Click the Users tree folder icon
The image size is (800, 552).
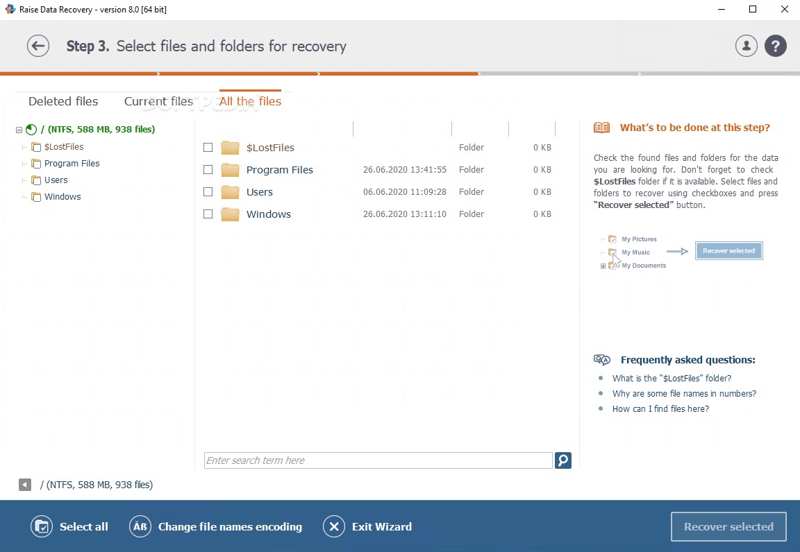coord(36,180)
